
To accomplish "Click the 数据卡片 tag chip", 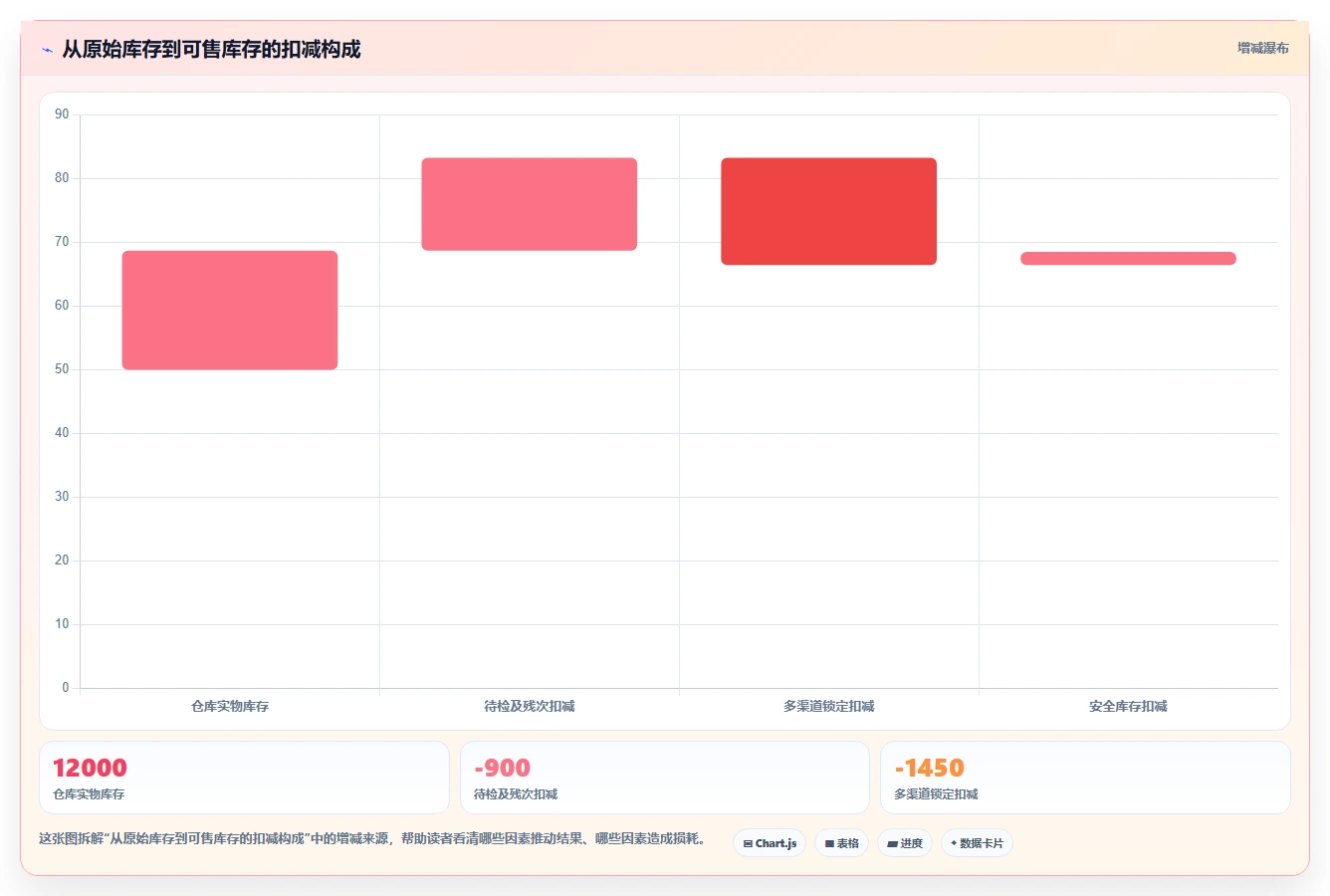I will tap(977, 843).
